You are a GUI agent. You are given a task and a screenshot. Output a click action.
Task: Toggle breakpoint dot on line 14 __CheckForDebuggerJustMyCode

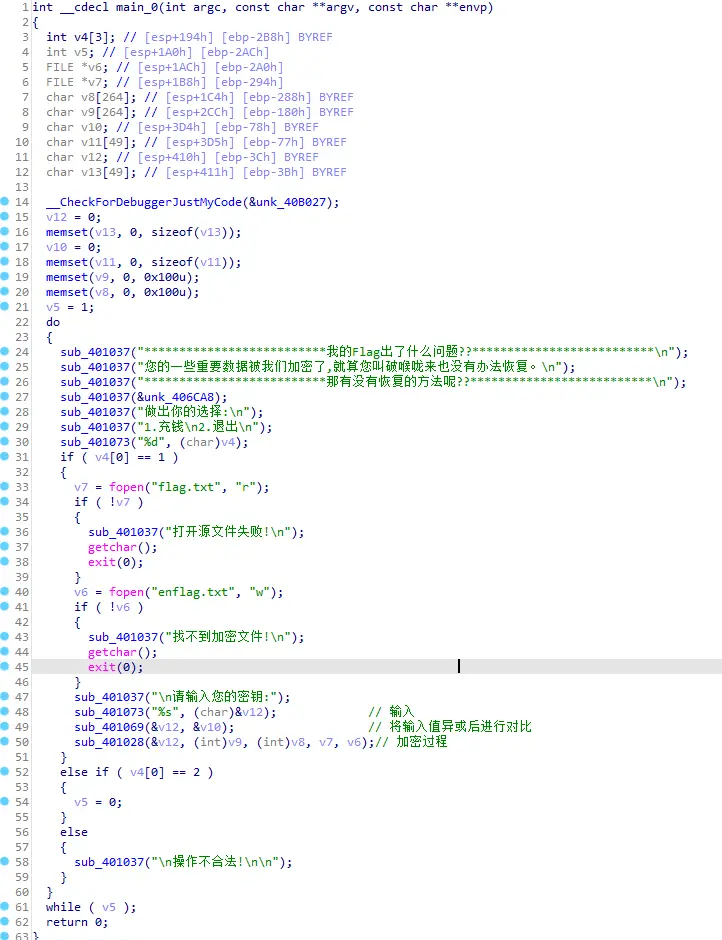4,201
